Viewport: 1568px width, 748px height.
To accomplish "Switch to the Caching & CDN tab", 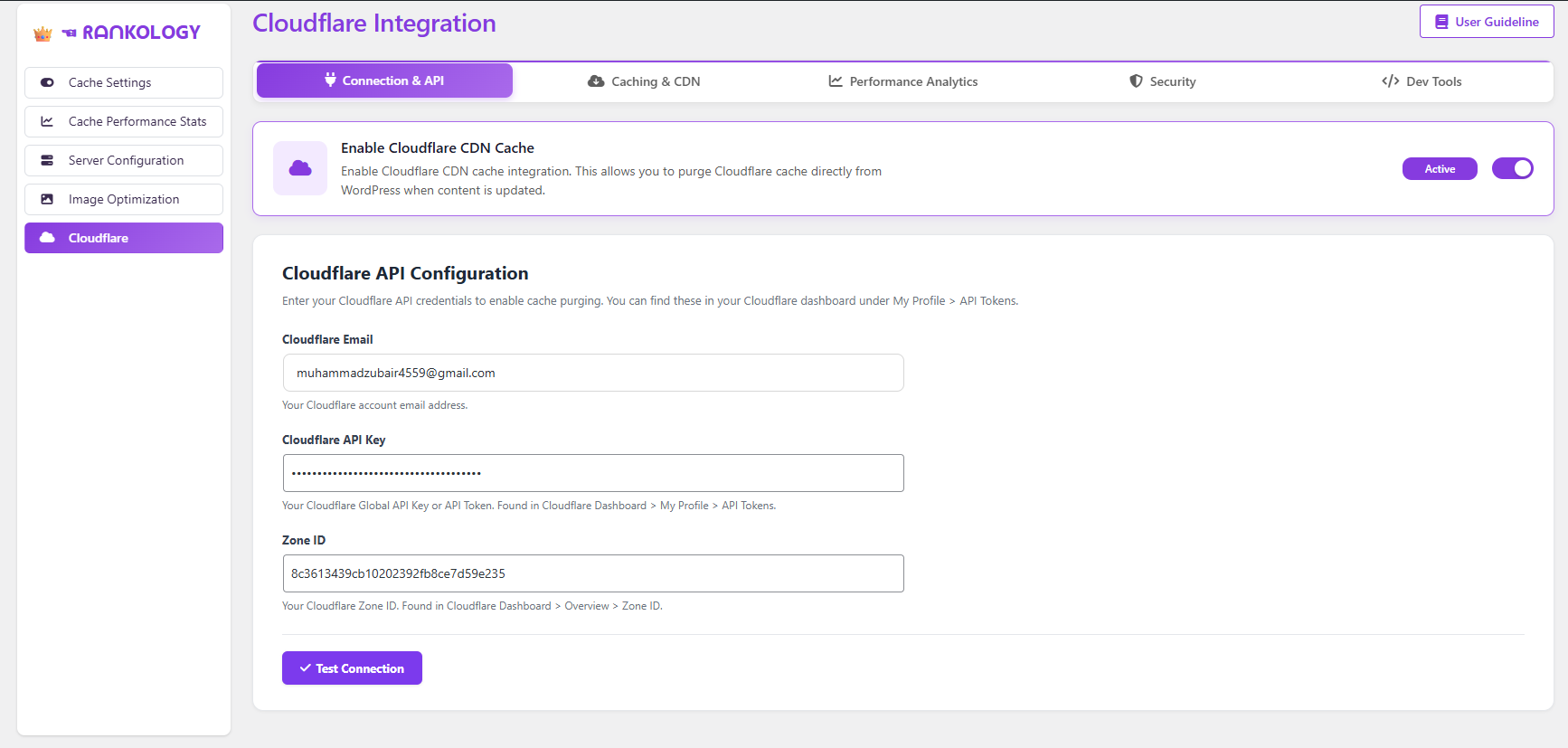I will [644, 81].
